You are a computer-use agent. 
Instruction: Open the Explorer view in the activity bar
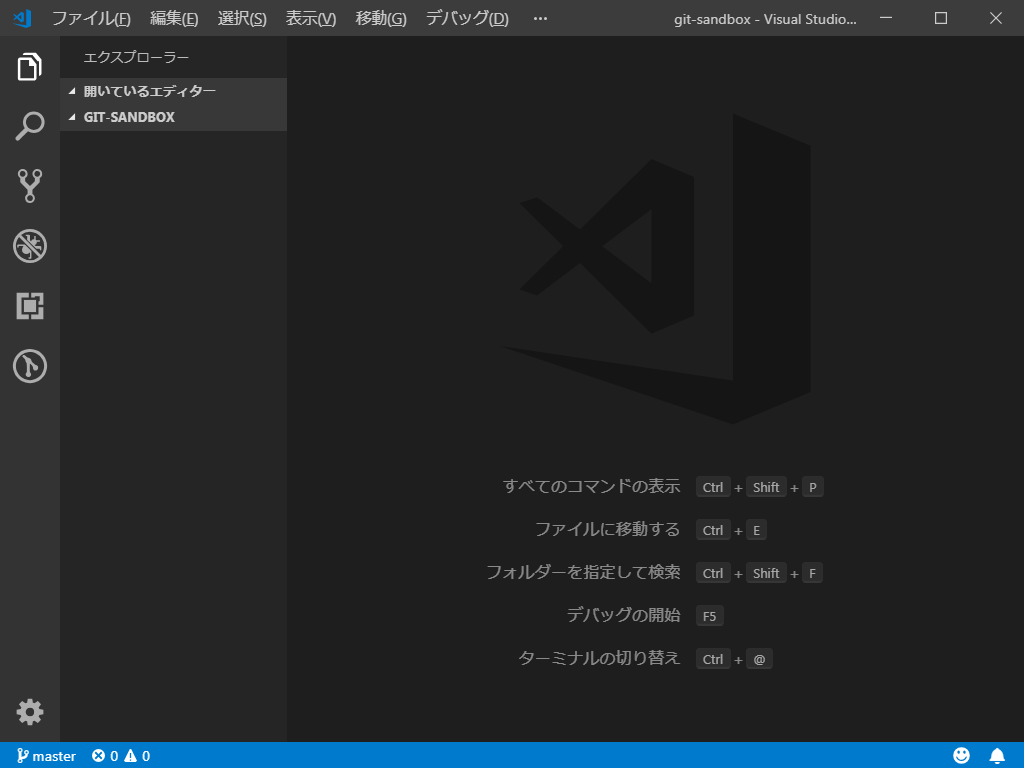point(29,66)
